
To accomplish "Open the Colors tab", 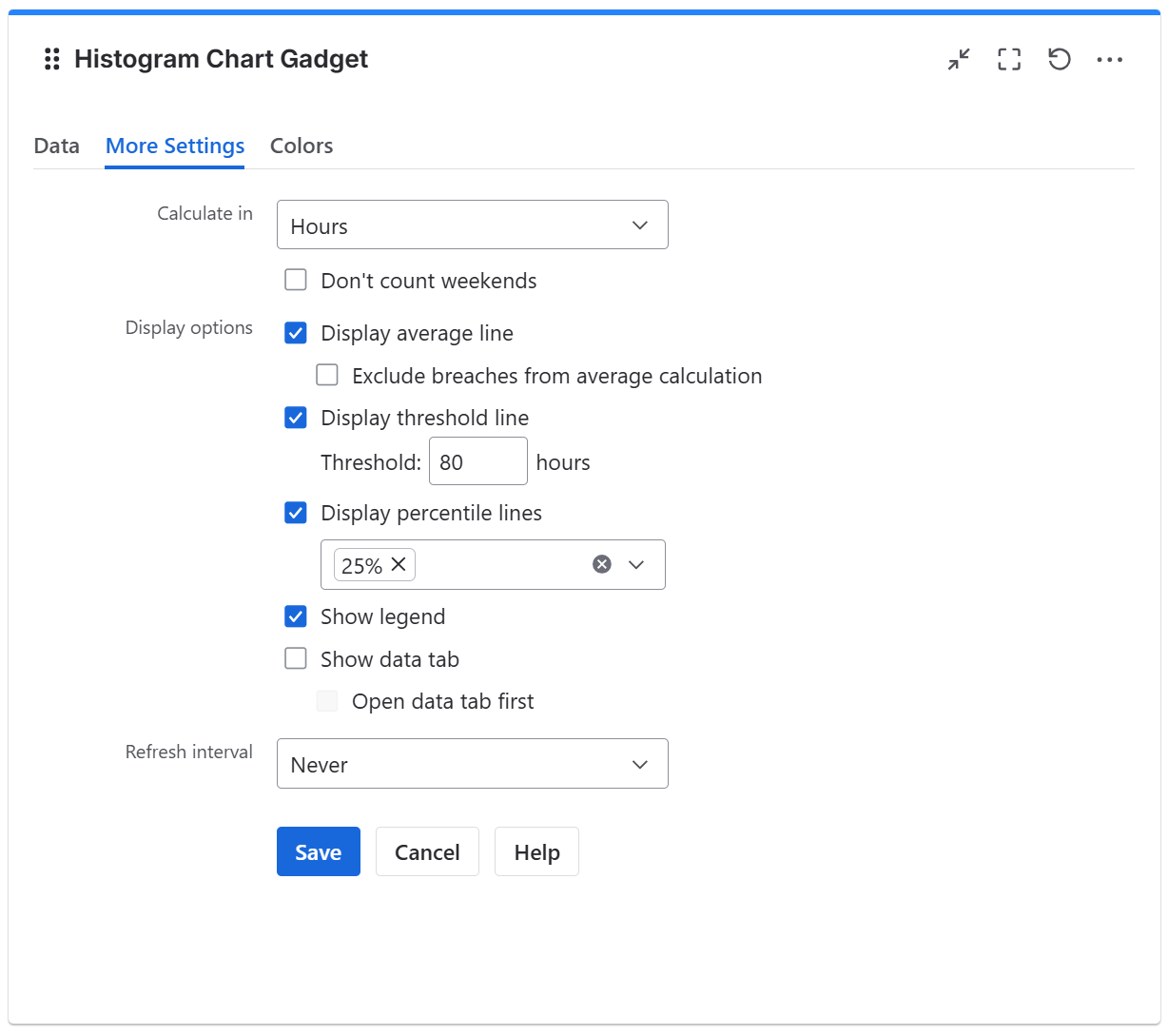I will tap(301, 146).
